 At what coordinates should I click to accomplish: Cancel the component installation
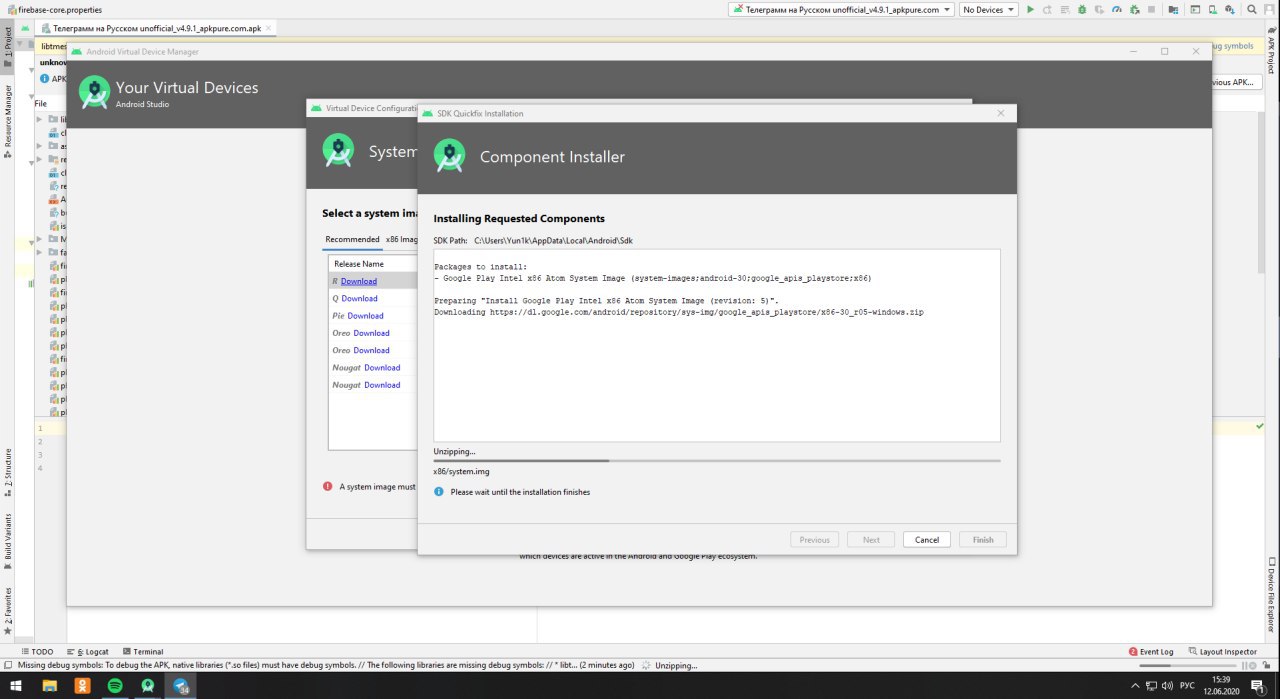pos(927,539)
